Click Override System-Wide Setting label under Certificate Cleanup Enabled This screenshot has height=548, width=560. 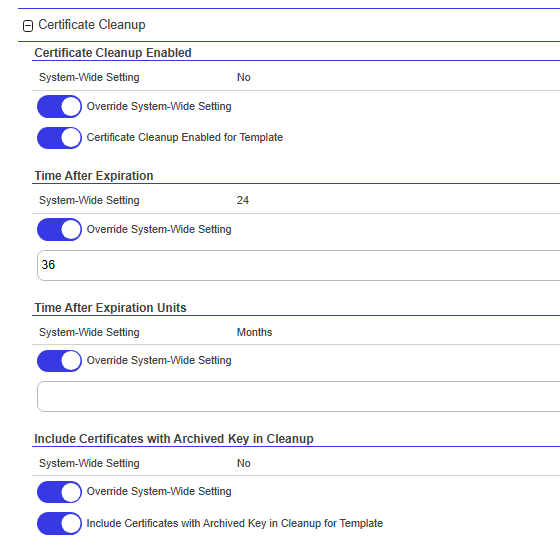coord(159,106)
